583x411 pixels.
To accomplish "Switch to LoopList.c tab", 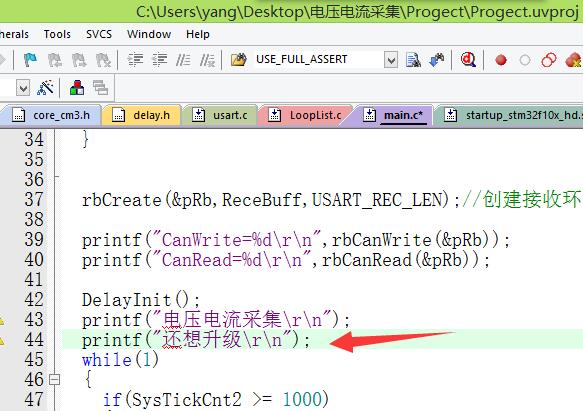I will coord(305,115).
